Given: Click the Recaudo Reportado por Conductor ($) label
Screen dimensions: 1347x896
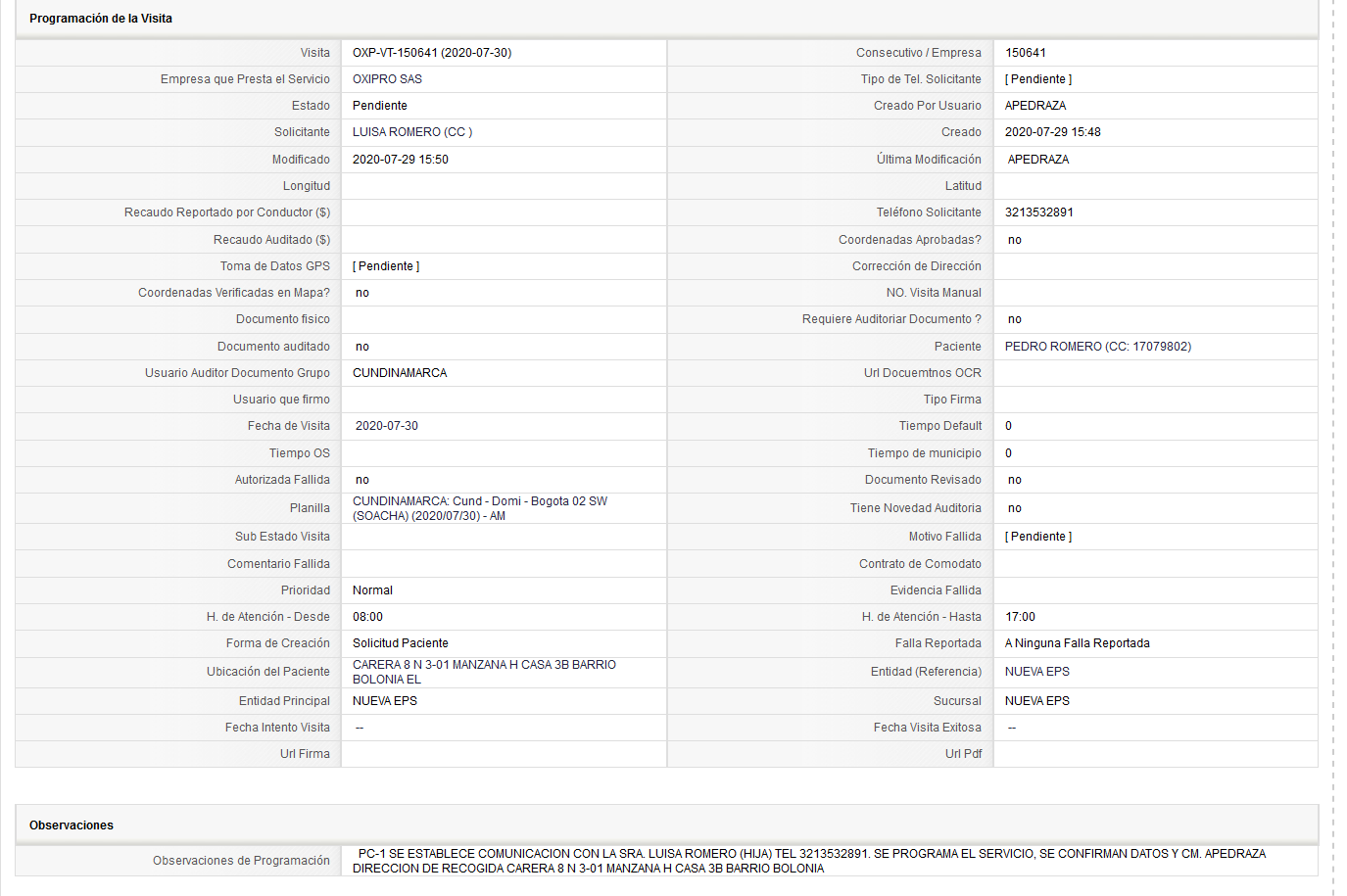Looking at the screenshot, I should tap(227, 212).
